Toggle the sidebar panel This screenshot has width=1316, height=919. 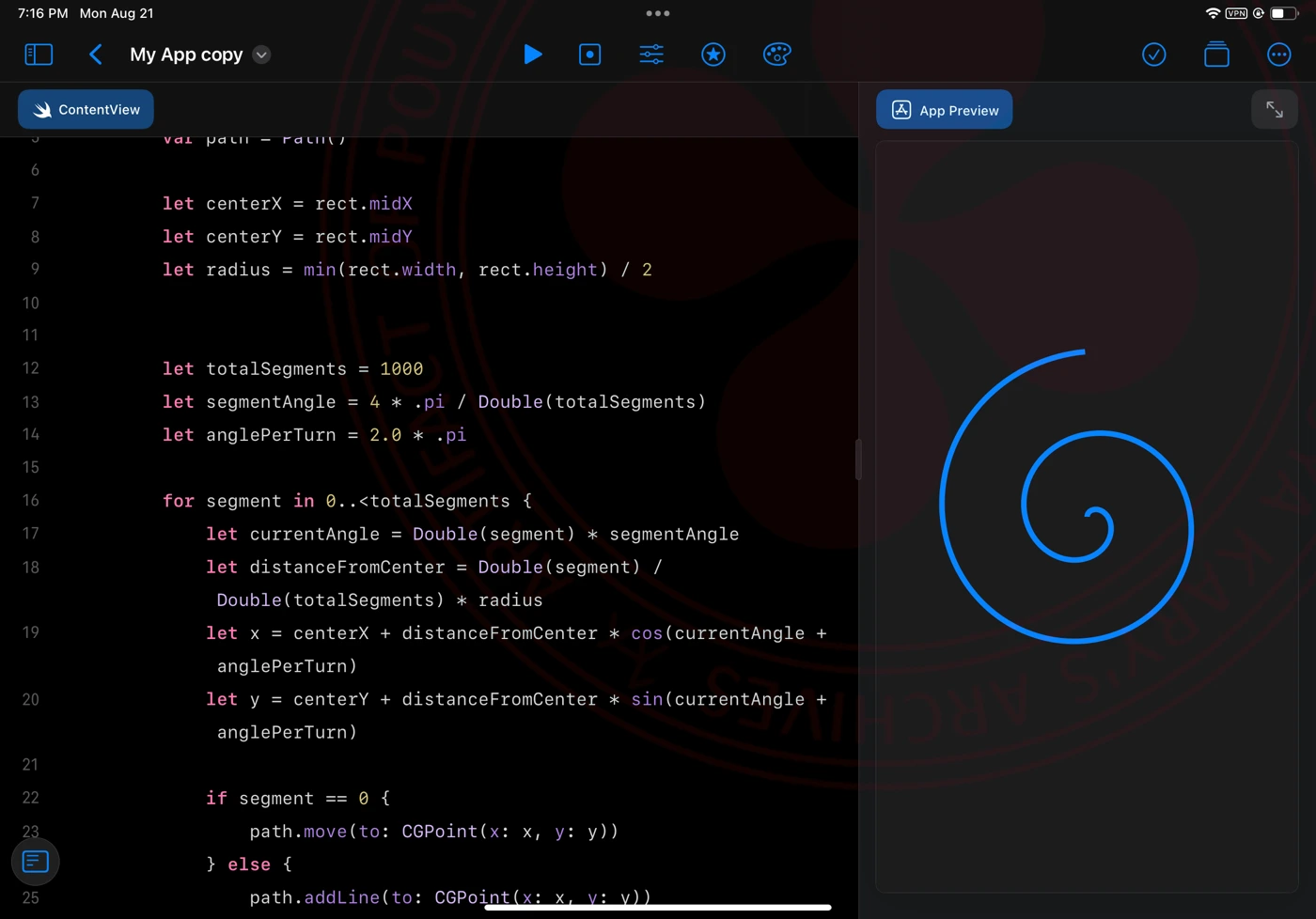39,54
